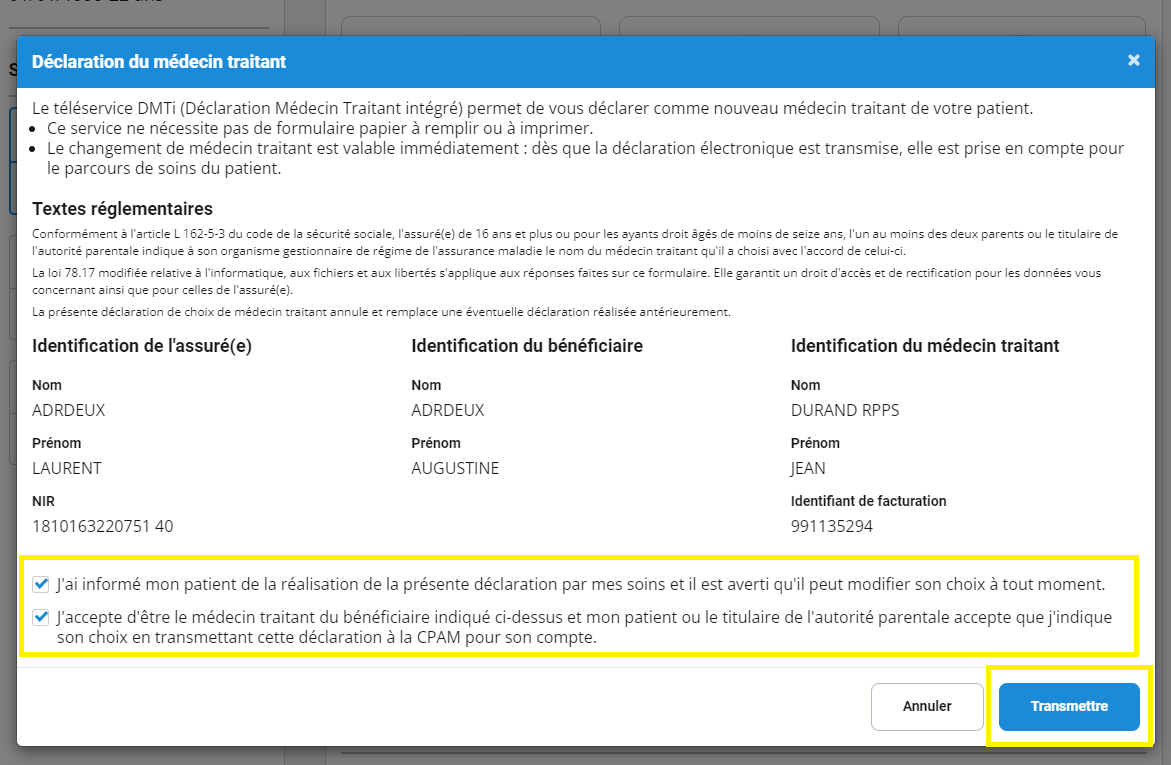Click the dialog title 'Déclaration du médecin traitant'
The height and width of the screenshot is (765, 1171).
[x=159, y=62]
